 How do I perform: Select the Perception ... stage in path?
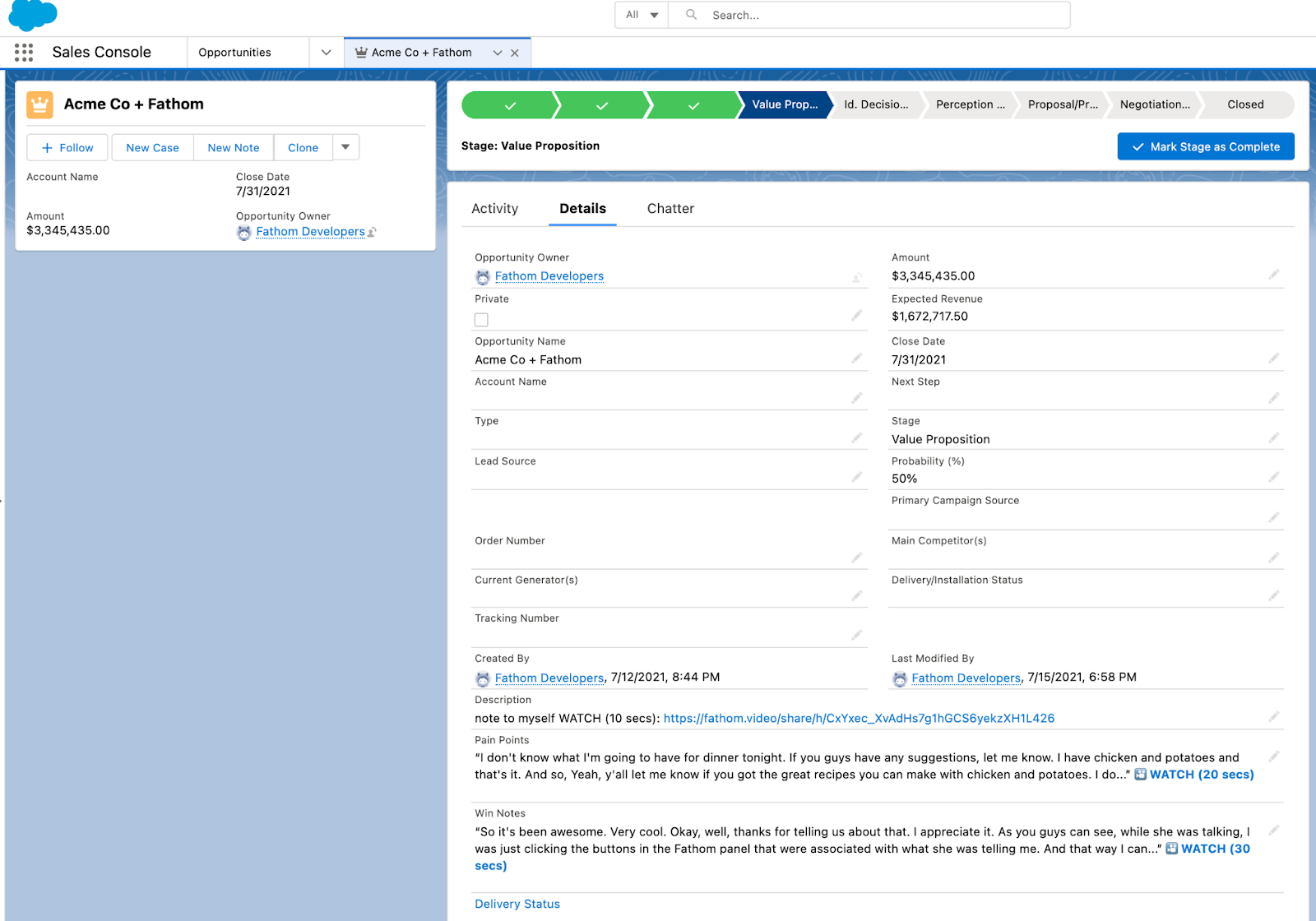coord(970,105)
